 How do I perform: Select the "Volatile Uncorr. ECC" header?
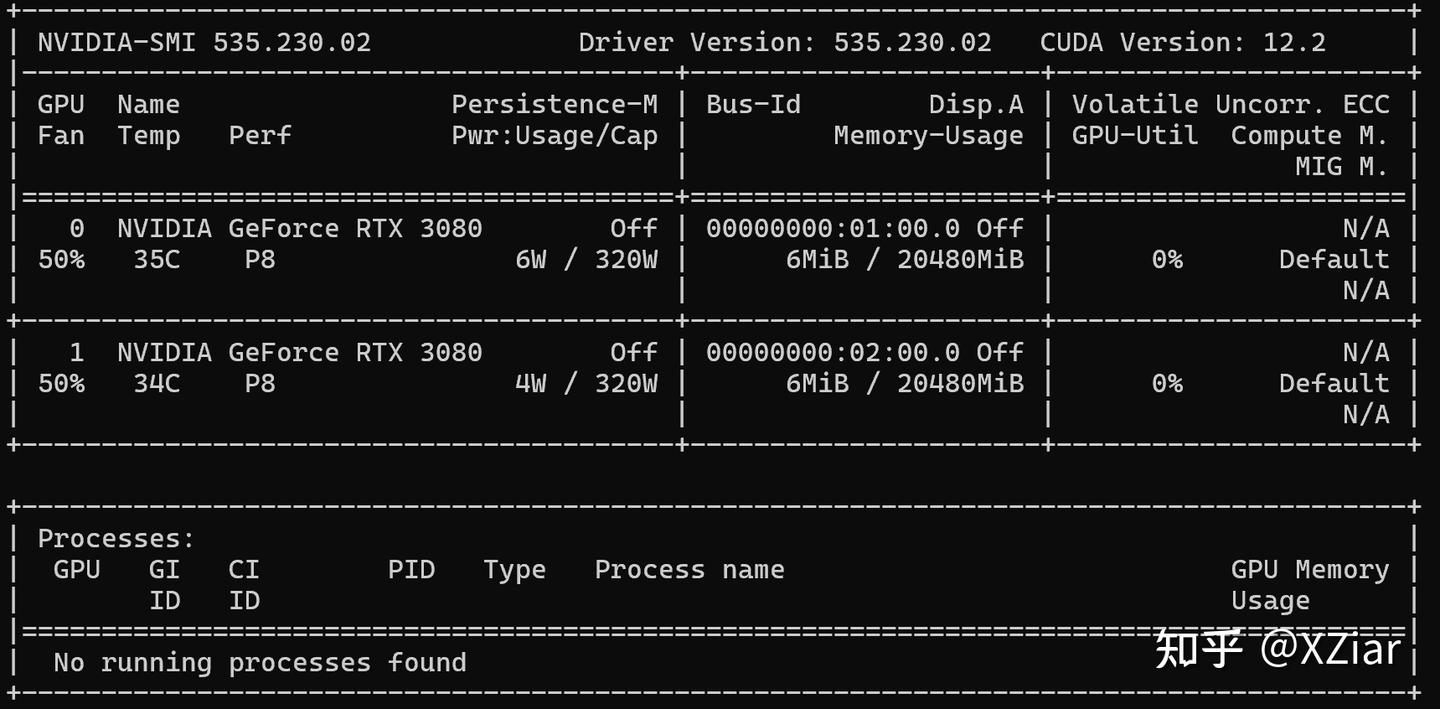1231,104
